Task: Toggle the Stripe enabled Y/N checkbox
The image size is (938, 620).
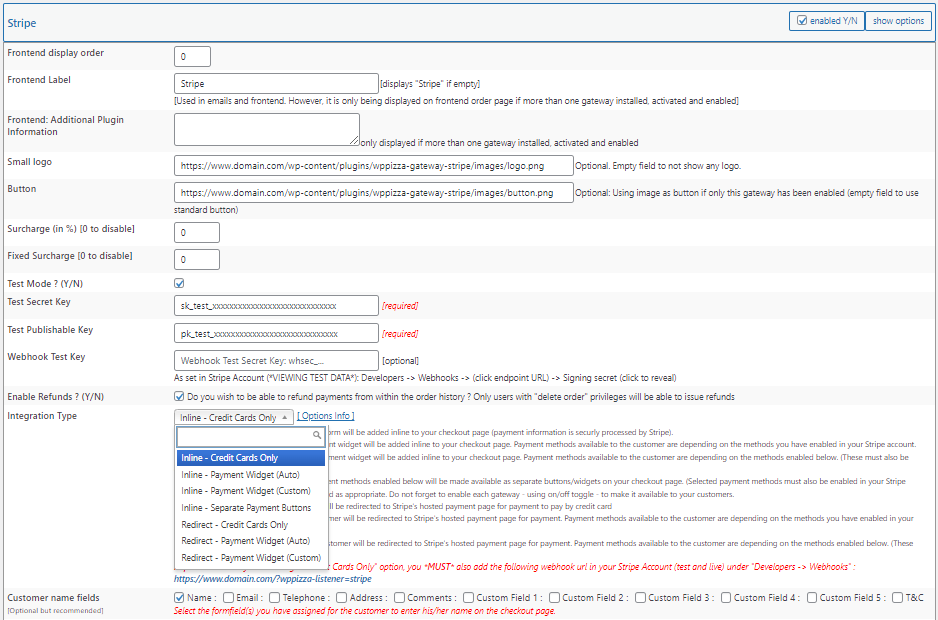Action: pyautogui.click(x=802, y=20)
